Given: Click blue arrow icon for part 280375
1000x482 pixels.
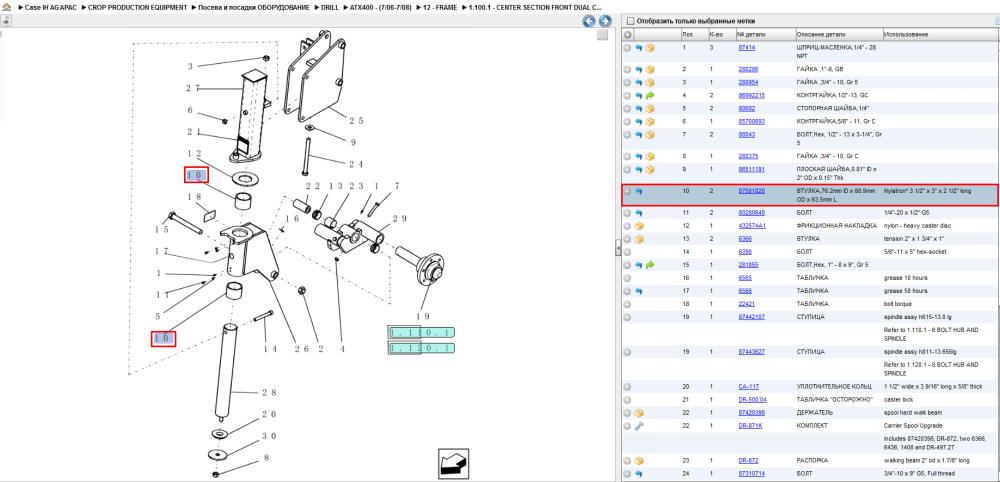Looking at the screenshot, I should coord(638,156).
